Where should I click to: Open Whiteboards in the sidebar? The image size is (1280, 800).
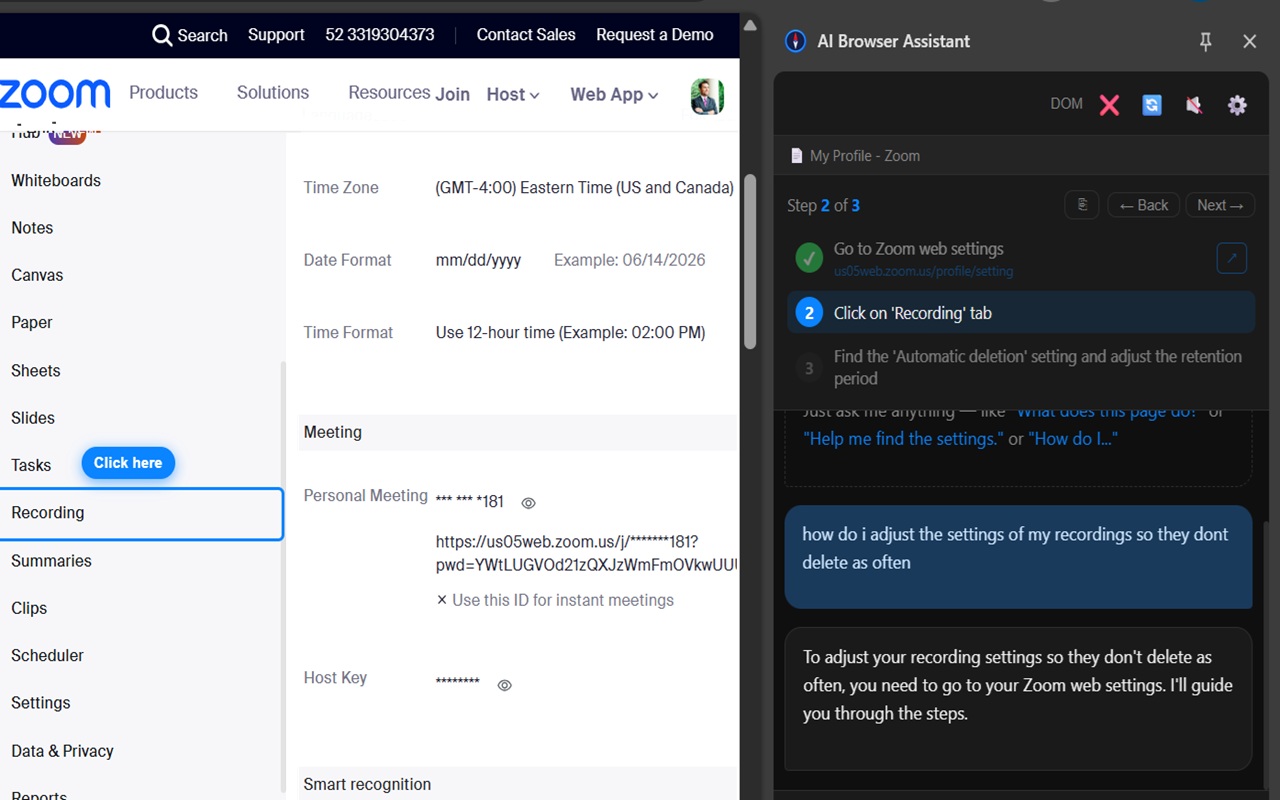coord(56,181)
